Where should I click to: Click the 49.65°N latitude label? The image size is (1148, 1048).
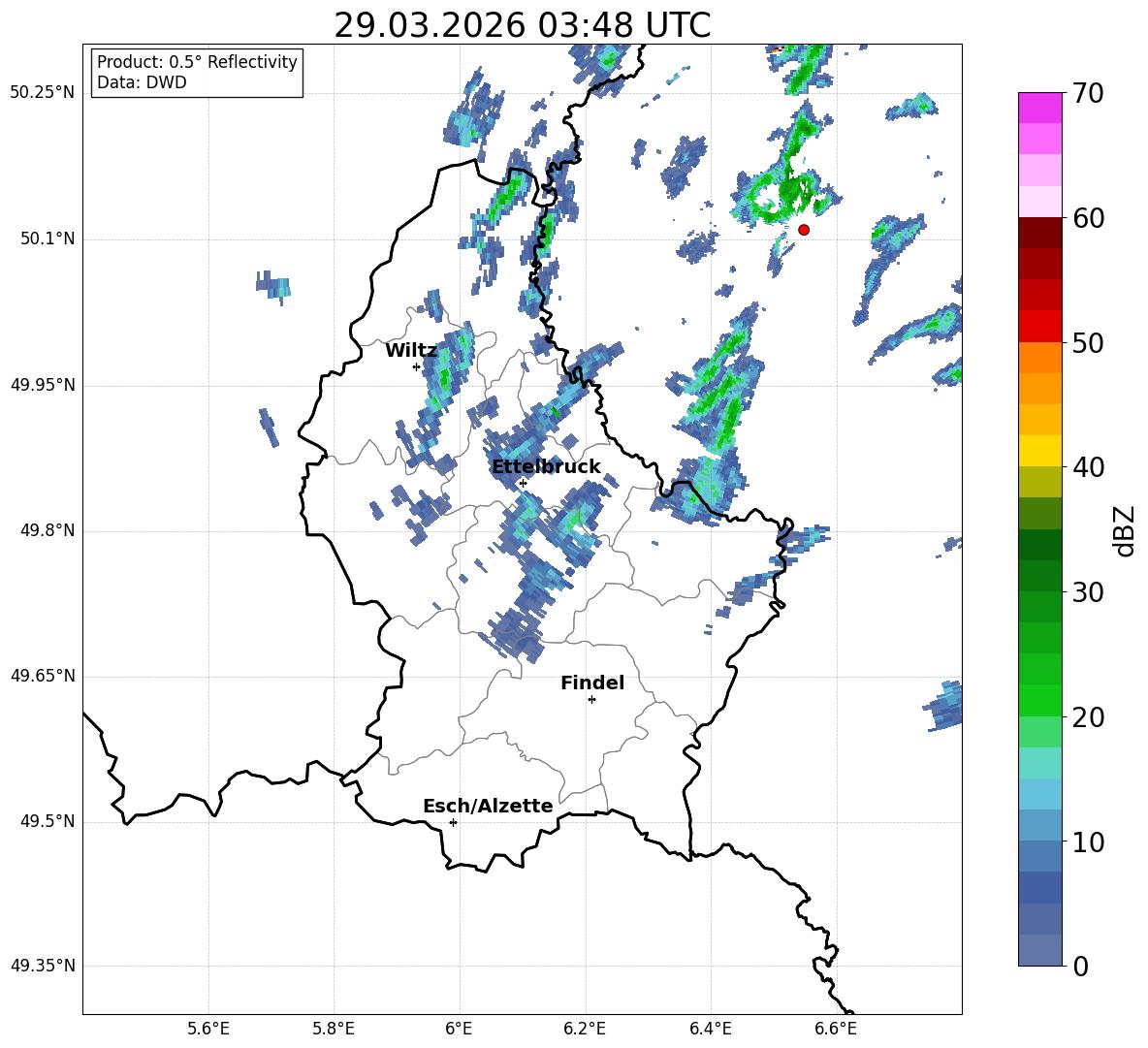coord(43,676)
